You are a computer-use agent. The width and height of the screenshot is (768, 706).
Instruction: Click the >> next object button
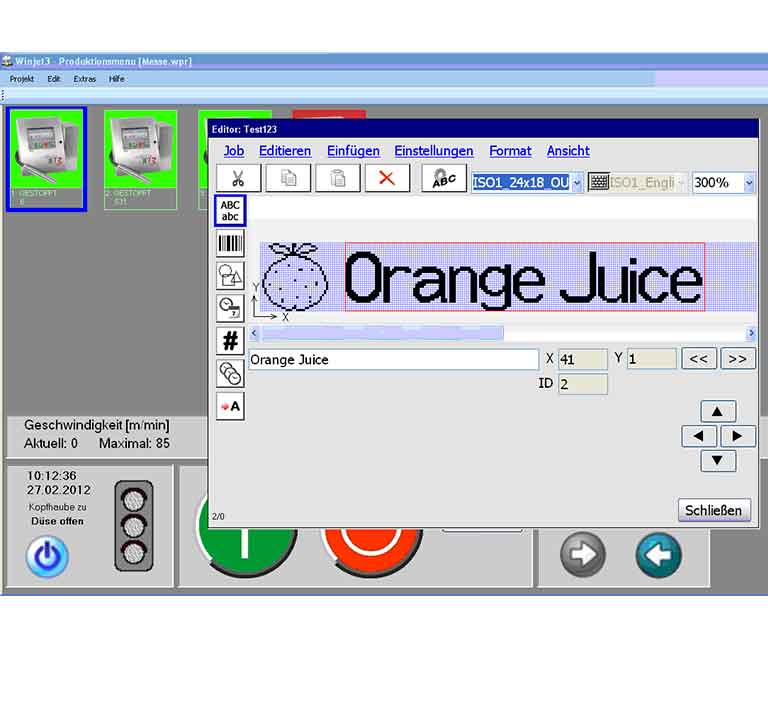pos(737,359)
